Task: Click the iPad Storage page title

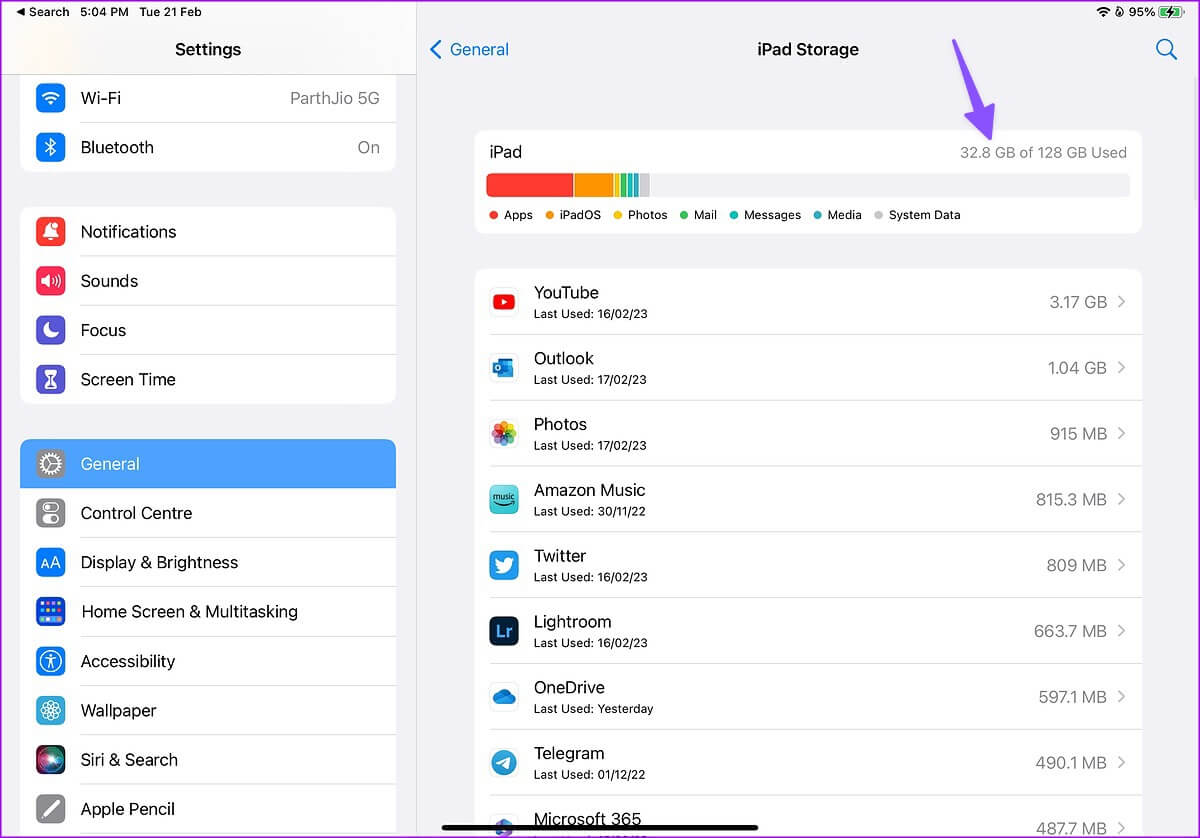Action: [x=808, y=49]
